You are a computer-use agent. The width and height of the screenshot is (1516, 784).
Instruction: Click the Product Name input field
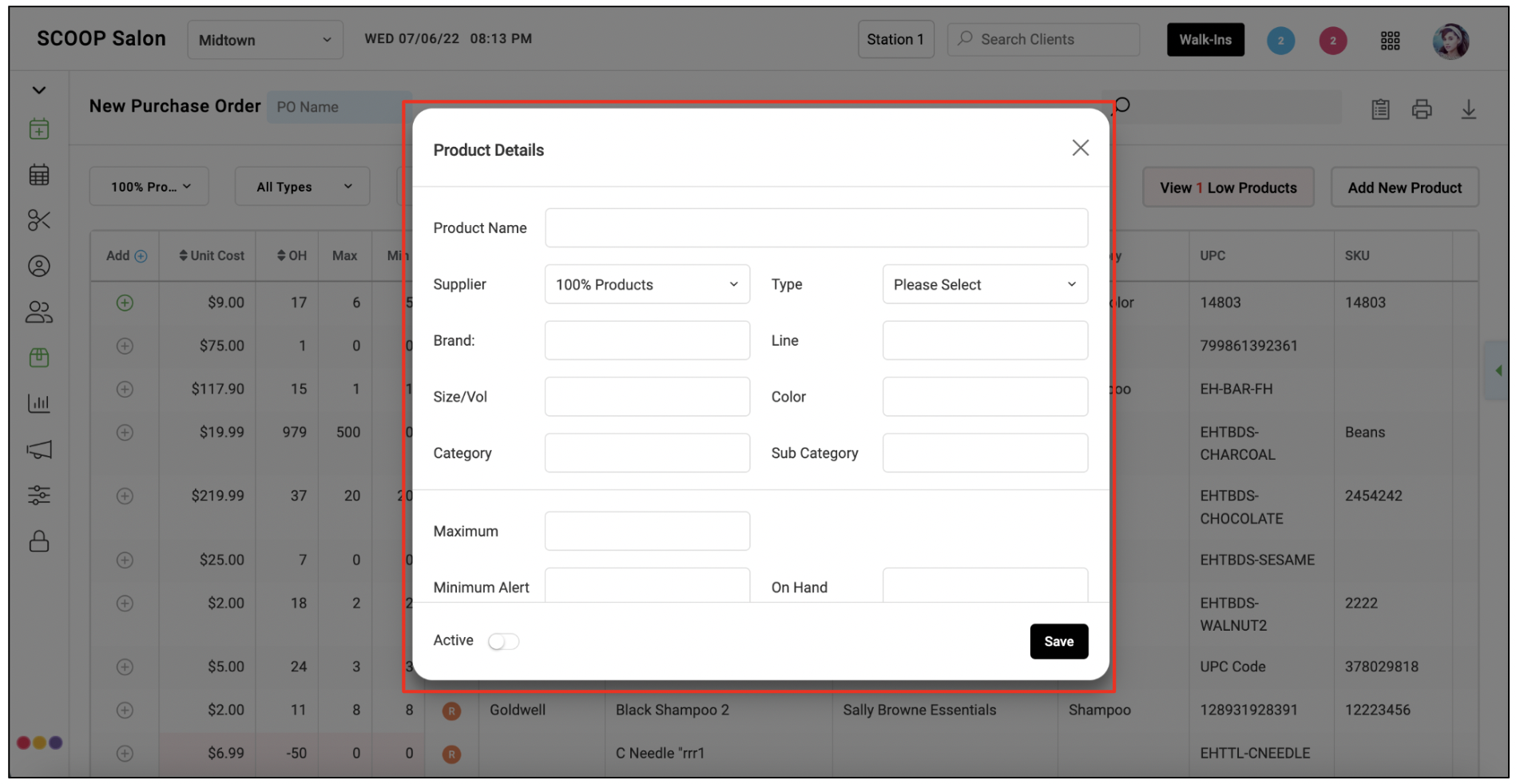816,228
